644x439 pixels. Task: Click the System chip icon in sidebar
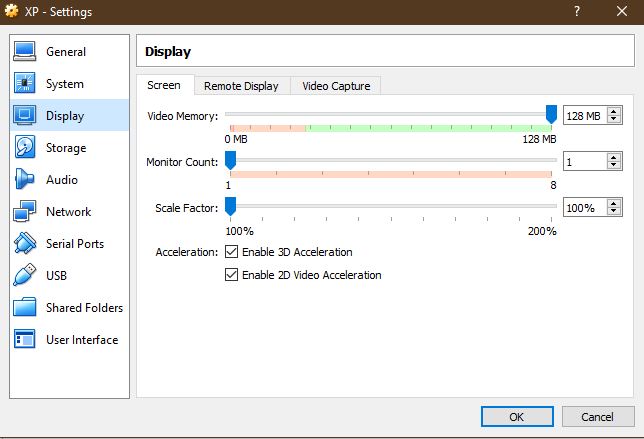pyautogui.click(x=25, y=83)
